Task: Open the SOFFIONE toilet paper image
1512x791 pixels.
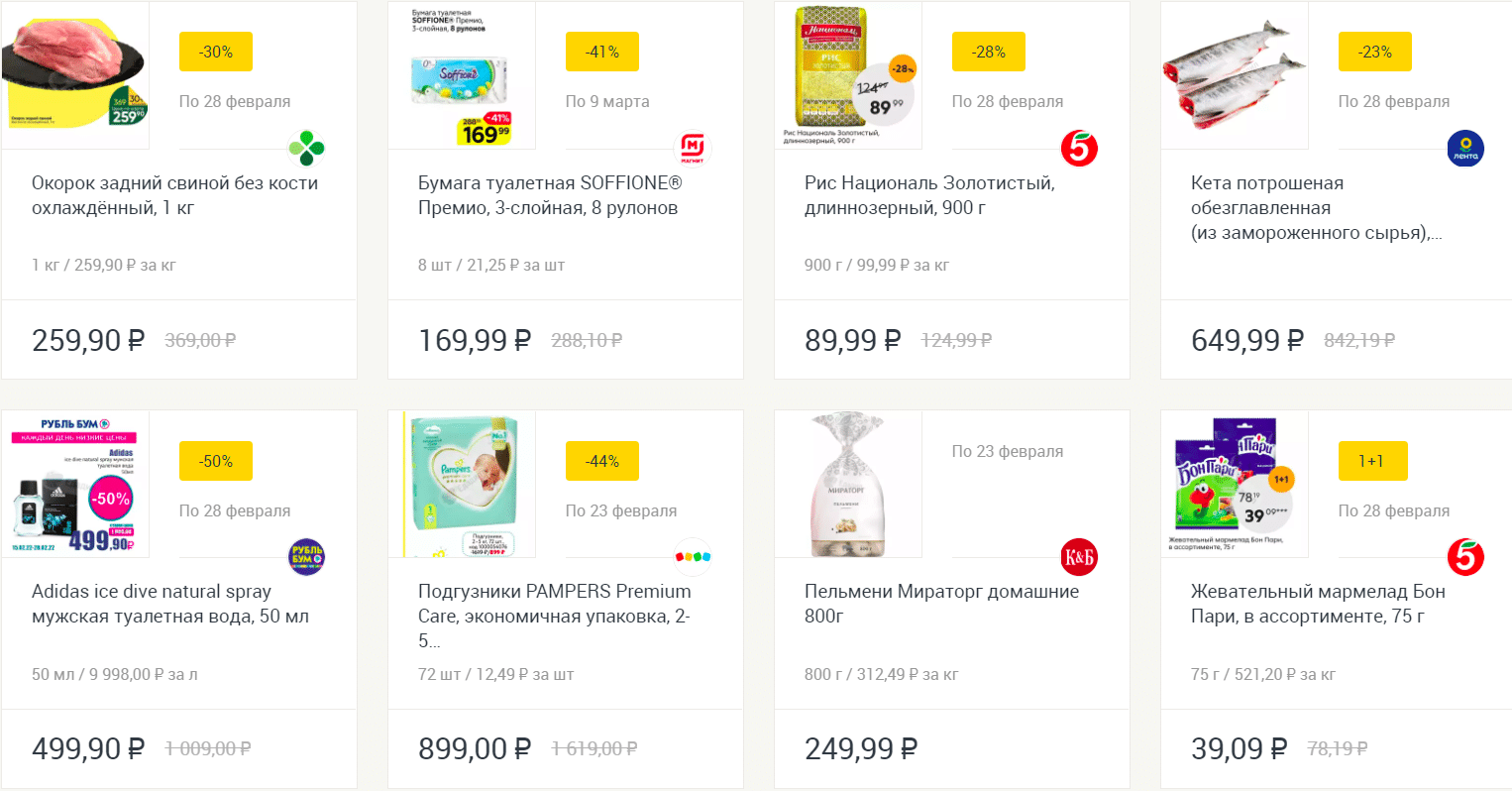Action: point(462,75)
